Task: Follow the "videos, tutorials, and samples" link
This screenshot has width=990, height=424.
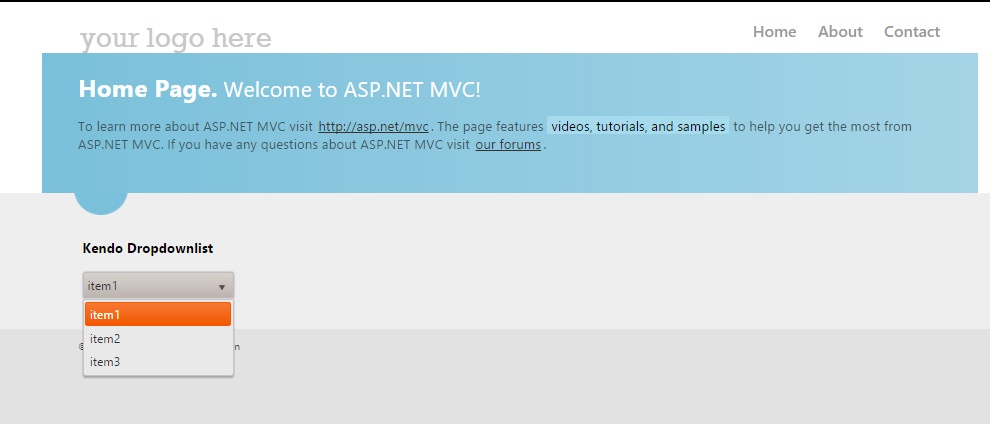Action: (x=638, y=127)
